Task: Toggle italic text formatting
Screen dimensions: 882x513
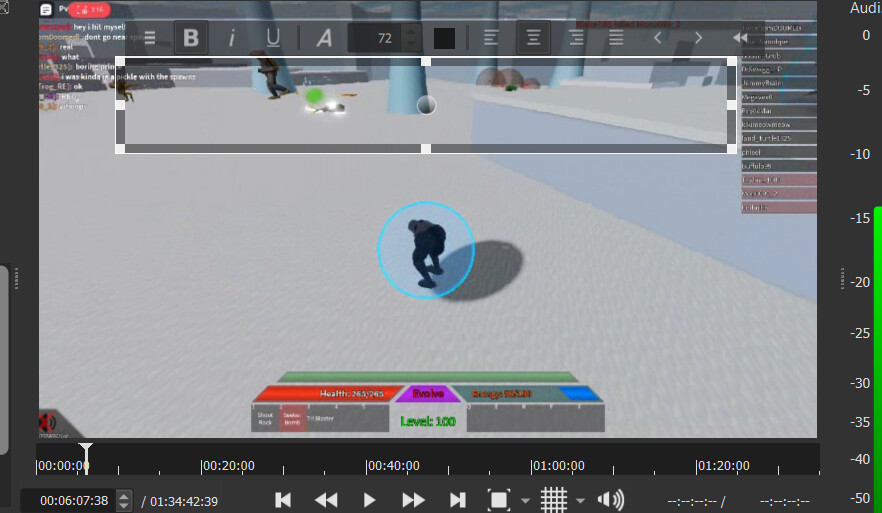Action: (x=232, y=38)
